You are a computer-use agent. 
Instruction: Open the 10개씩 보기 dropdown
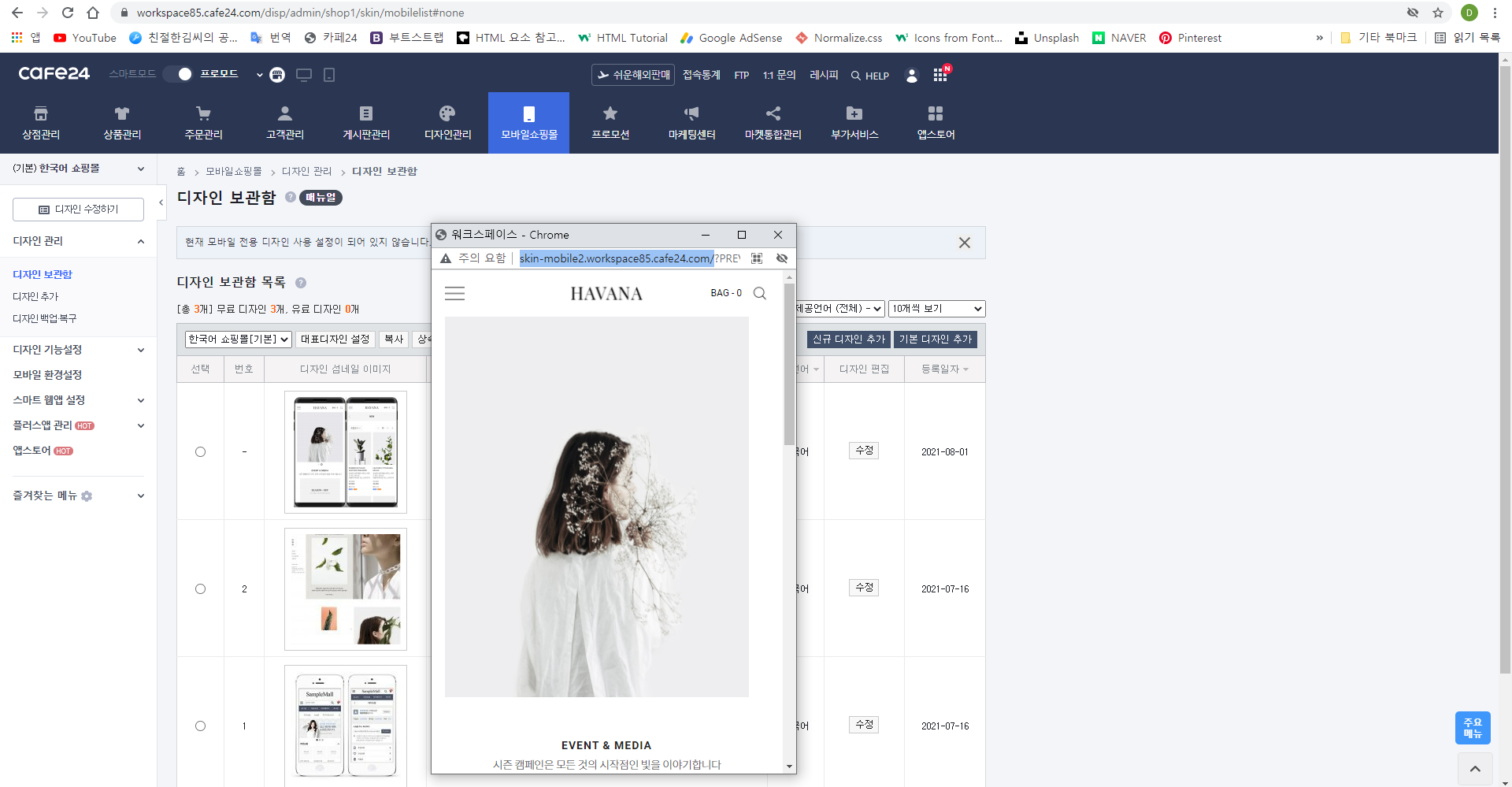[x=936, y=309]
